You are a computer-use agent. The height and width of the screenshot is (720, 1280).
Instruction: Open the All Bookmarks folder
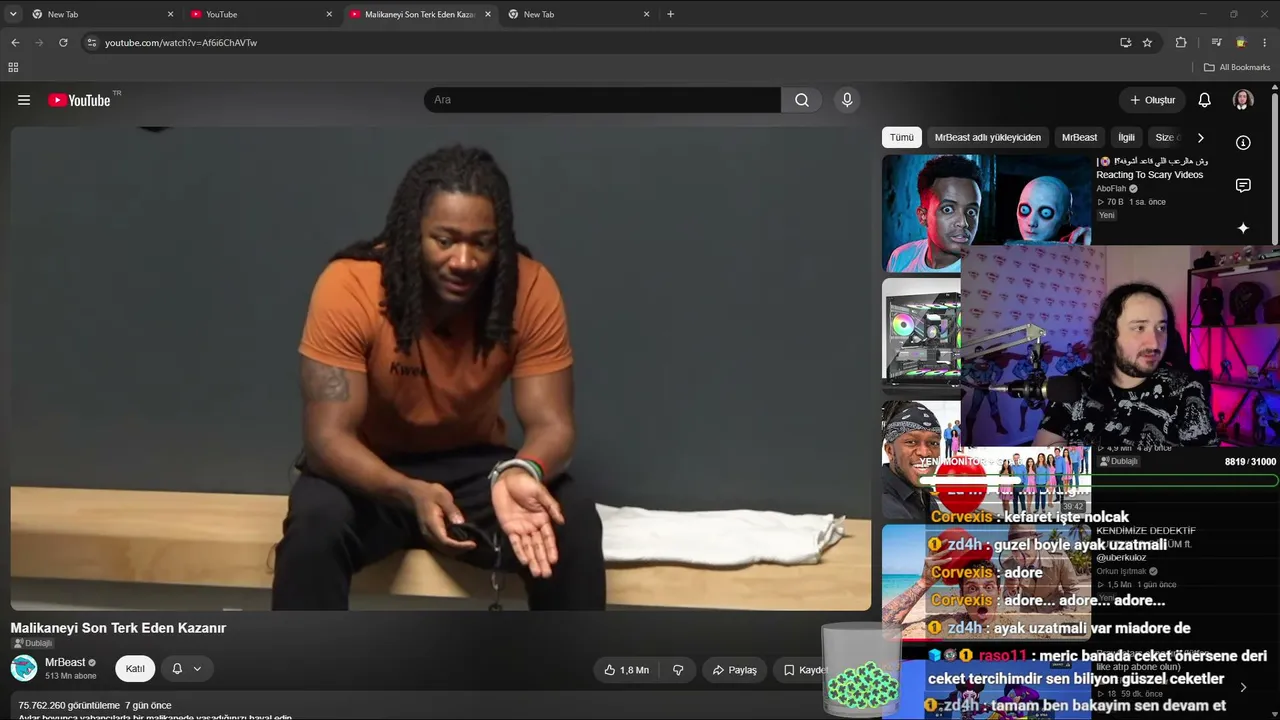pos(1237,67)
